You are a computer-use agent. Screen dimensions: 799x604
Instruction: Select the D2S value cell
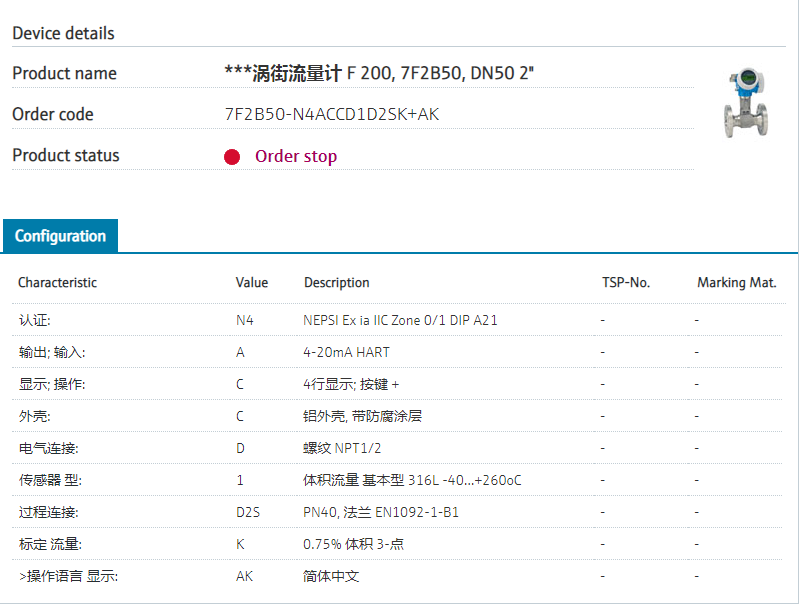click(x=248, y=512)
